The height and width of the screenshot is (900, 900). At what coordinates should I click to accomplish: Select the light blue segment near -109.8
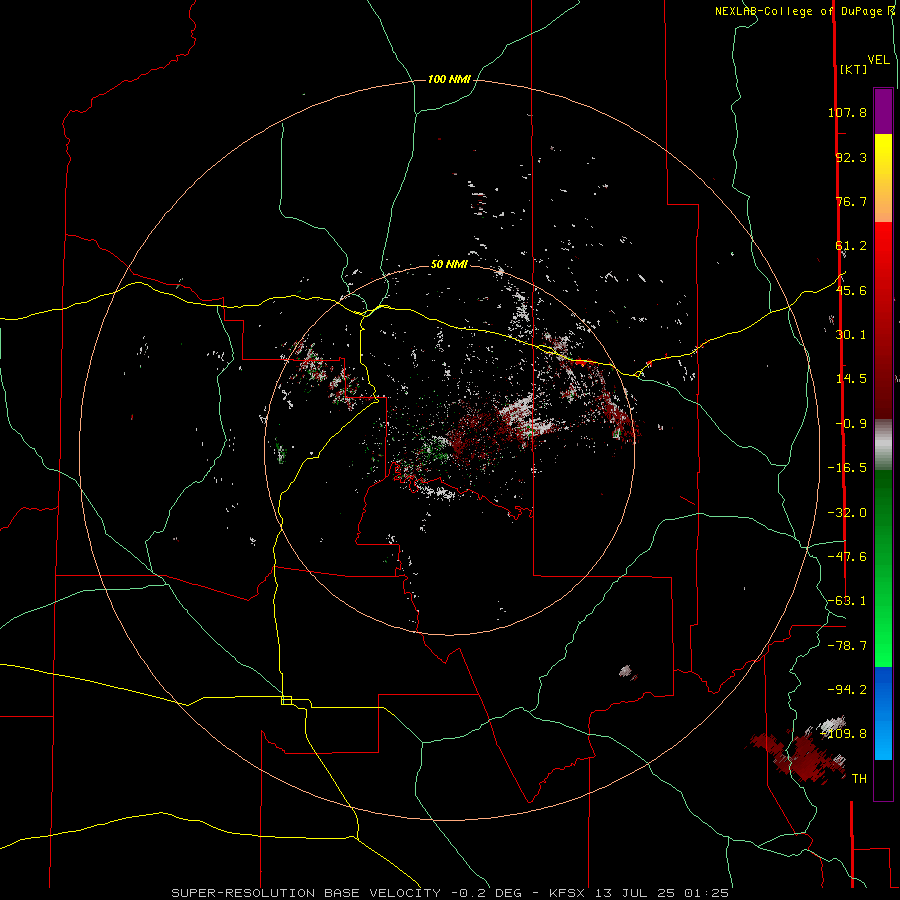point(883,738)
